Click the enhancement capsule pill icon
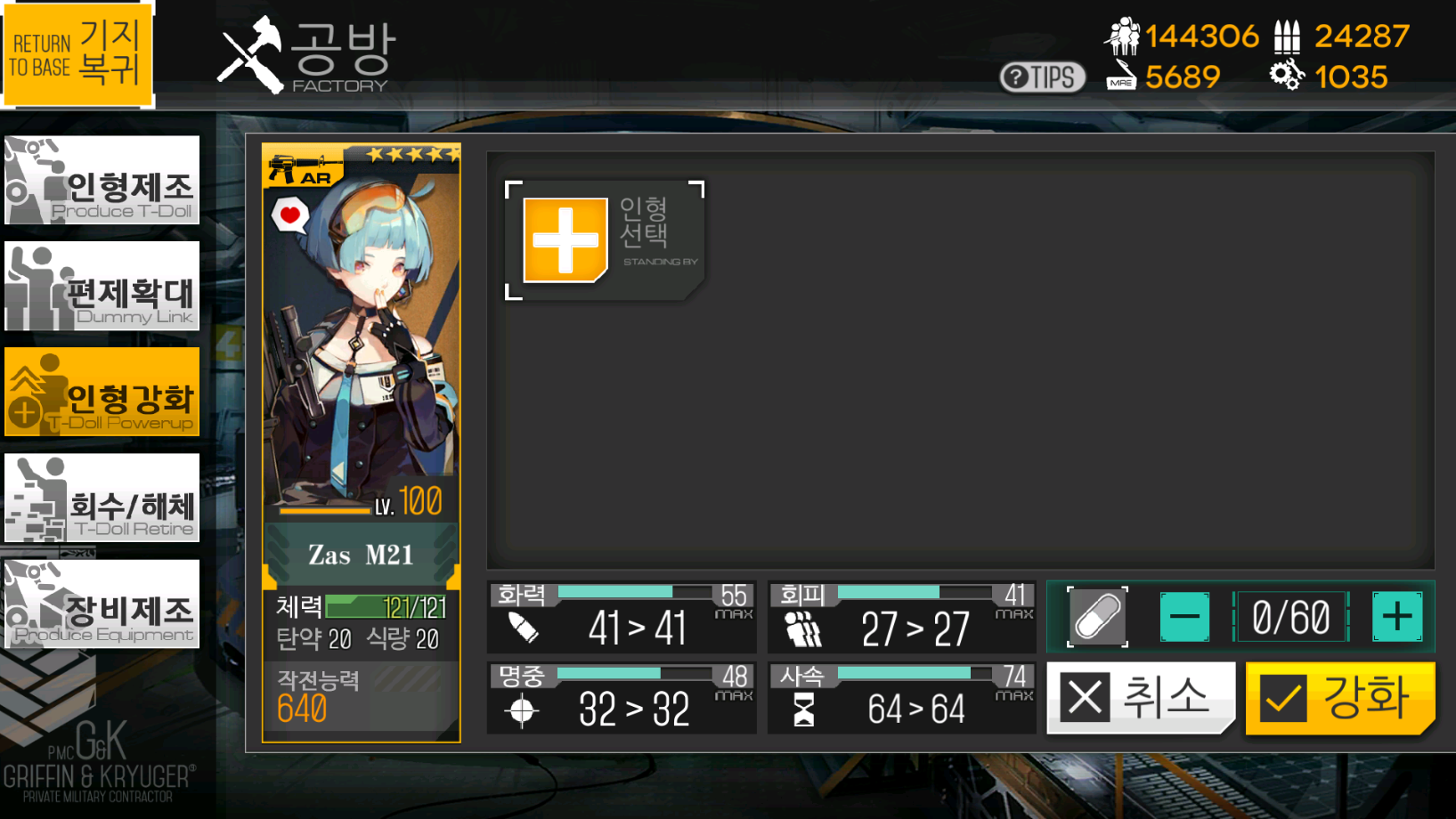The image size is (1456, 819). [1097, 616]
